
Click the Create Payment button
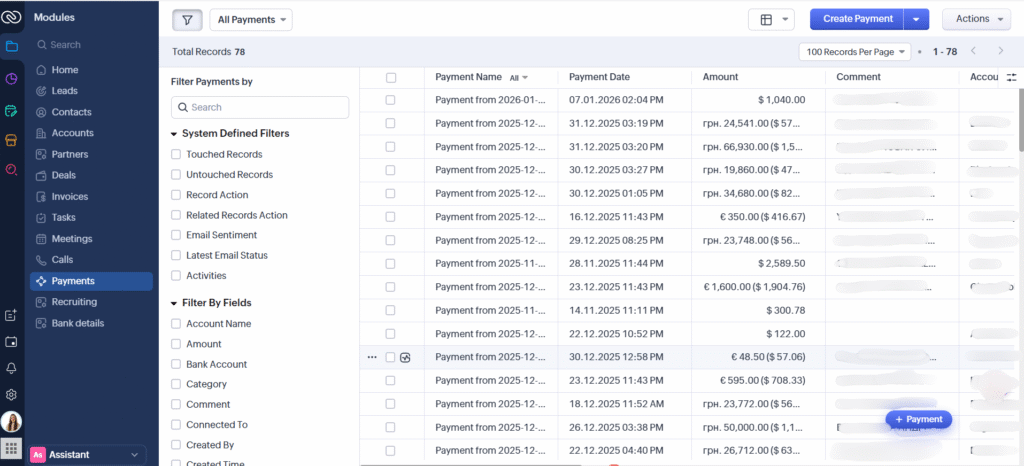[x=855, y=19]
